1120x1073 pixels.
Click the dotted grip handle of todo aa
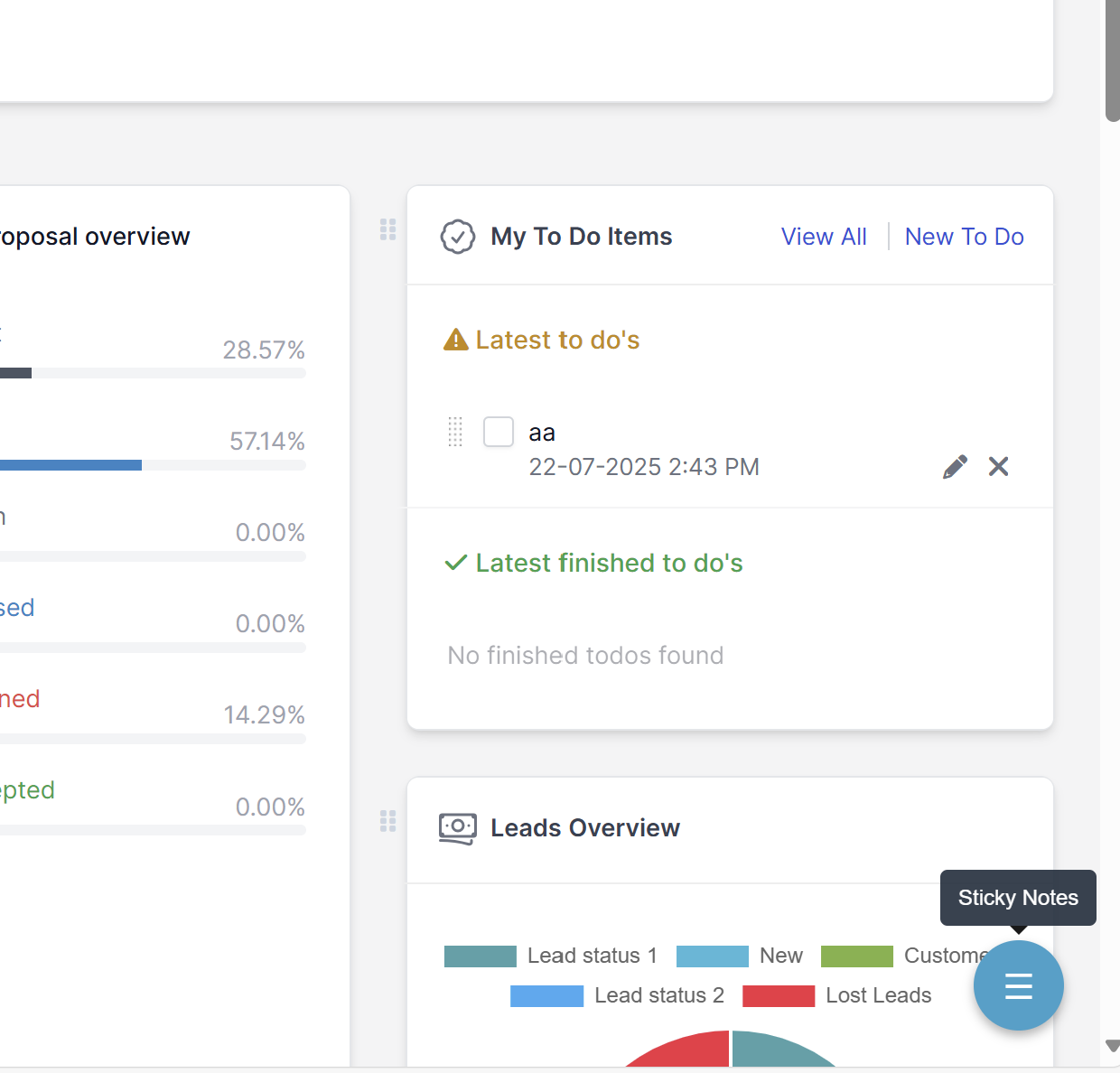pos(455,432)
